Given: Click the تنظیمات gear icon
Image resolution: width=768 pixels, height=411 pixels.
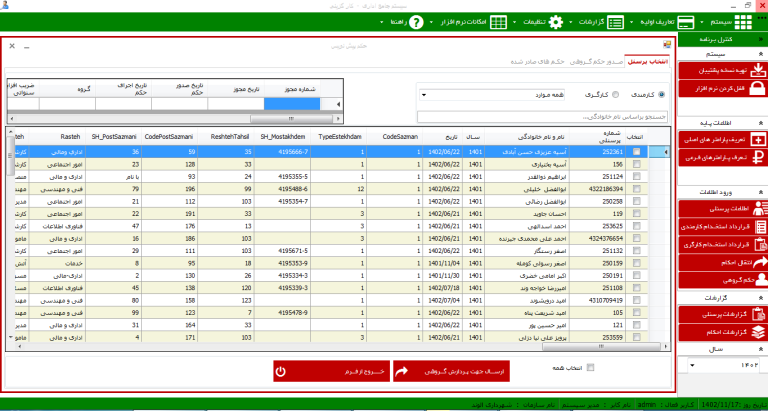Looking at the screenshot, I should [556, 22].
